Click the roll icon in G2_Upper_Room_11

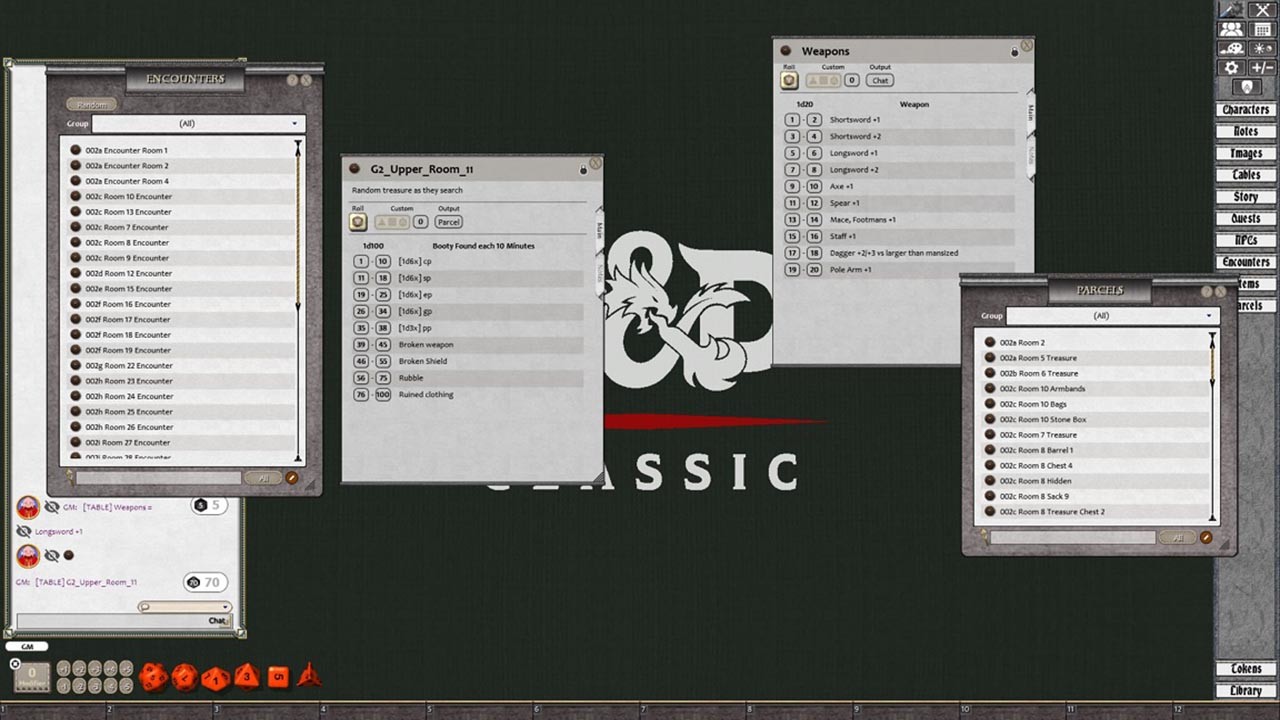click(357, 221)
